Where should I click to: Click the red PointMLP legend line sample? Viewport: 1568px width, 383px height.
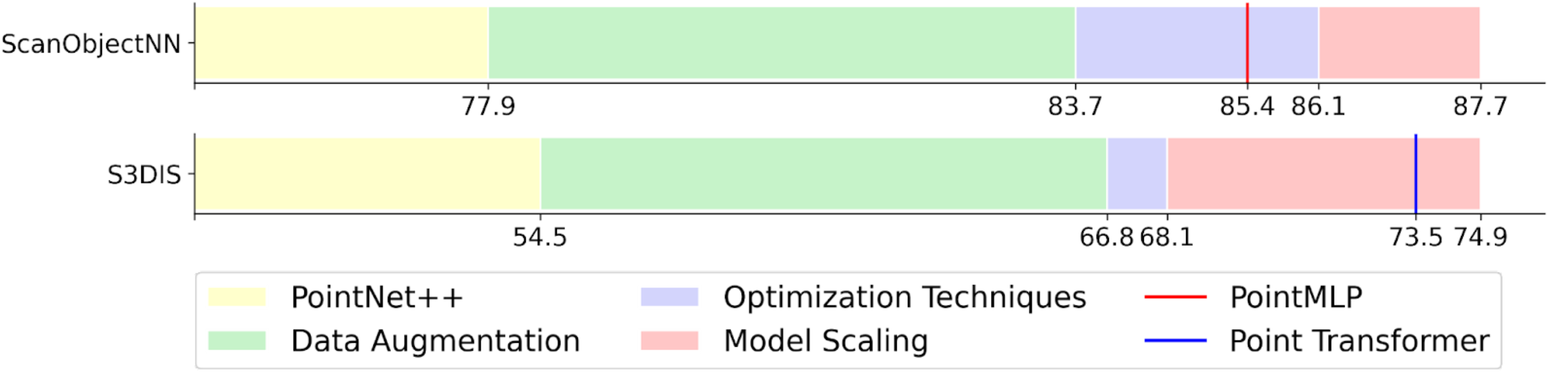[x=1175, y=297]
